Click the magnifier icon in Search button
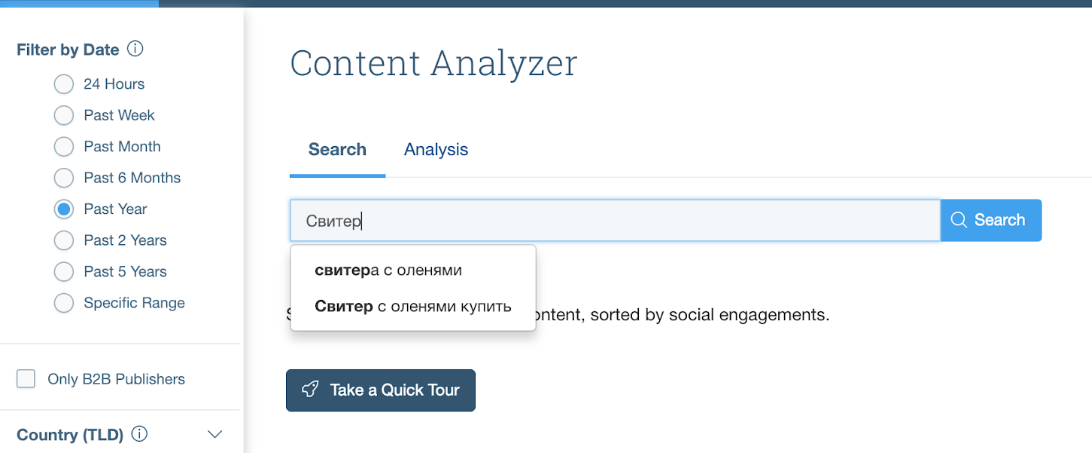The image size is (1092, 453). tap(959, 220)
